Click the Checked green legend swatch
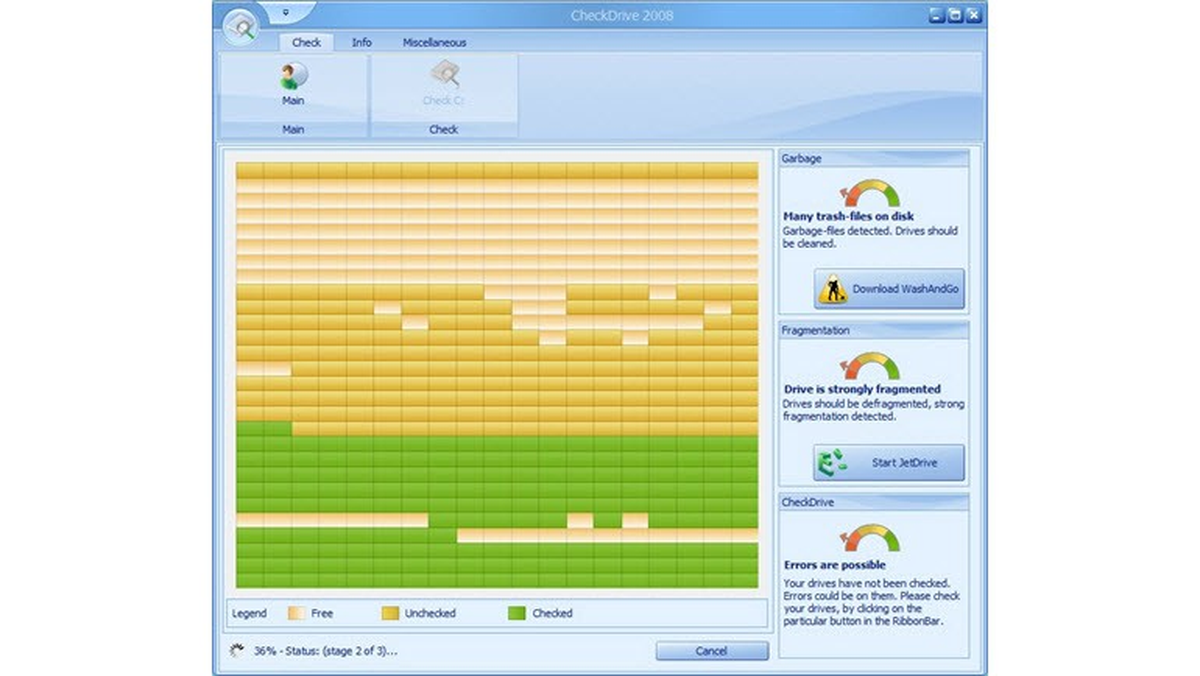 (x=517, y=613)
